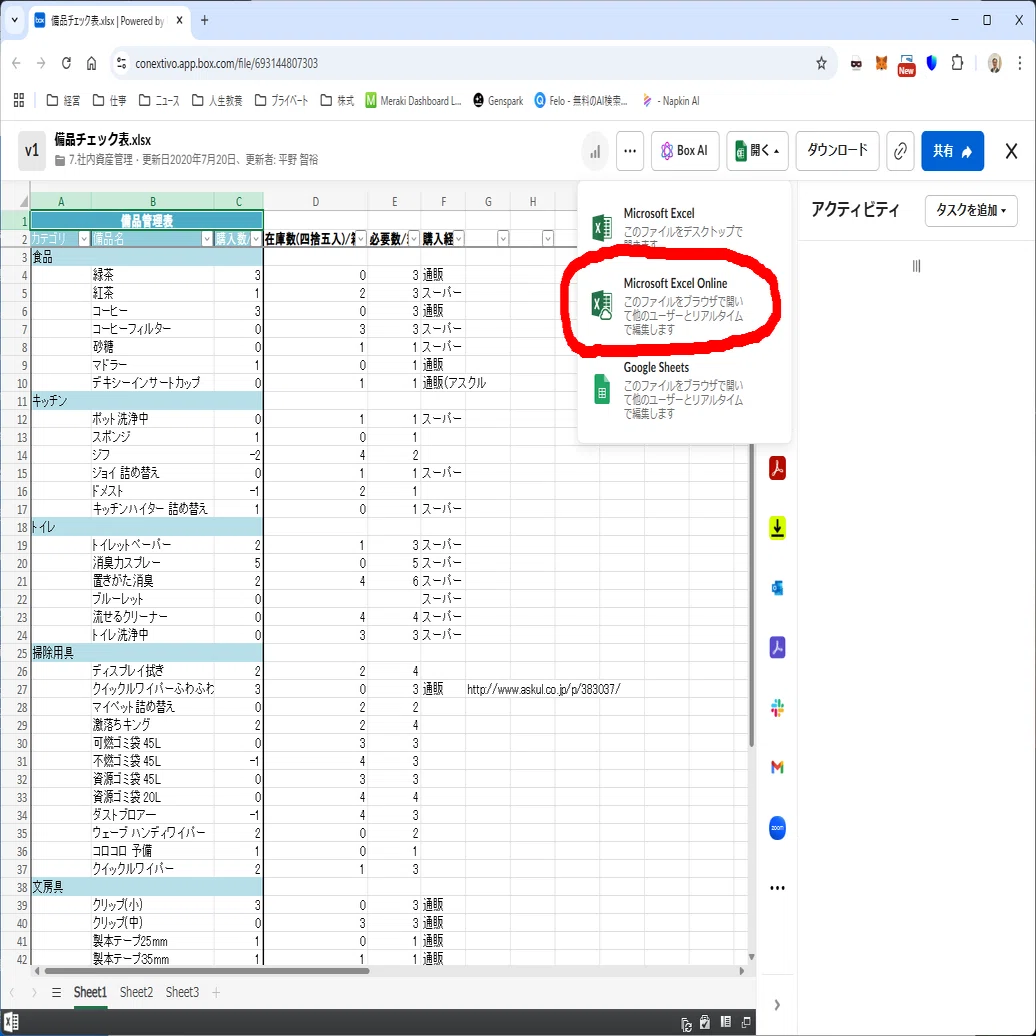The height and width of the screenshot is (1036, 1036).
Task: Open filter dropdown on 在庫数 column
Action: 361,239
